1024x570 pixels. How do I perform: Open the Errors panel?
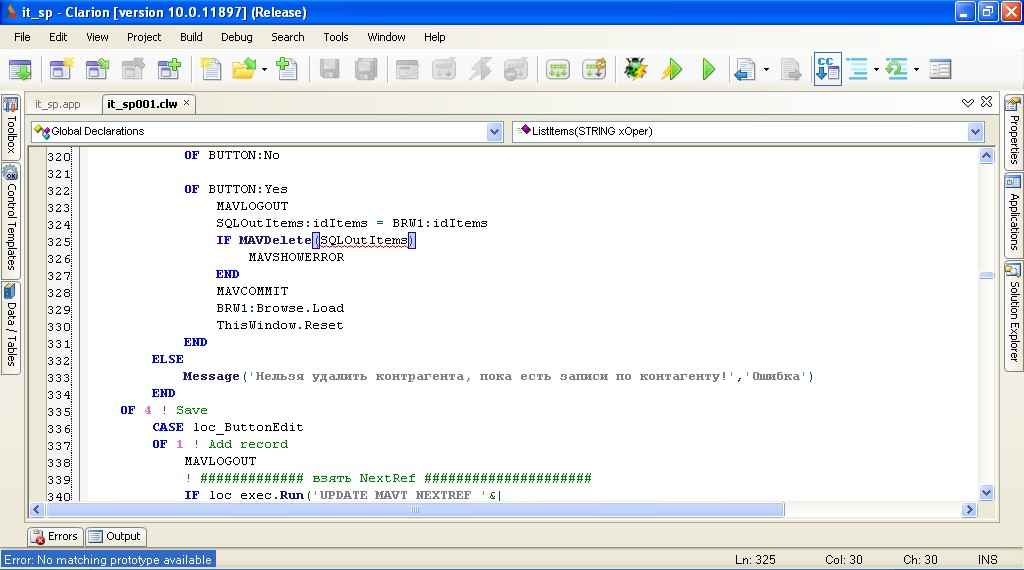55,536
